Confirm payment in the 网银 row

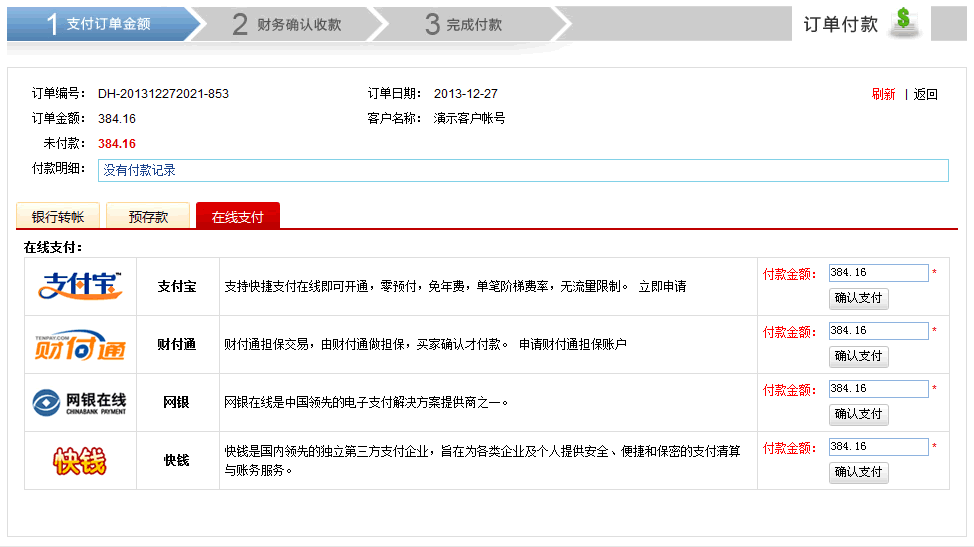coord(858,414)
